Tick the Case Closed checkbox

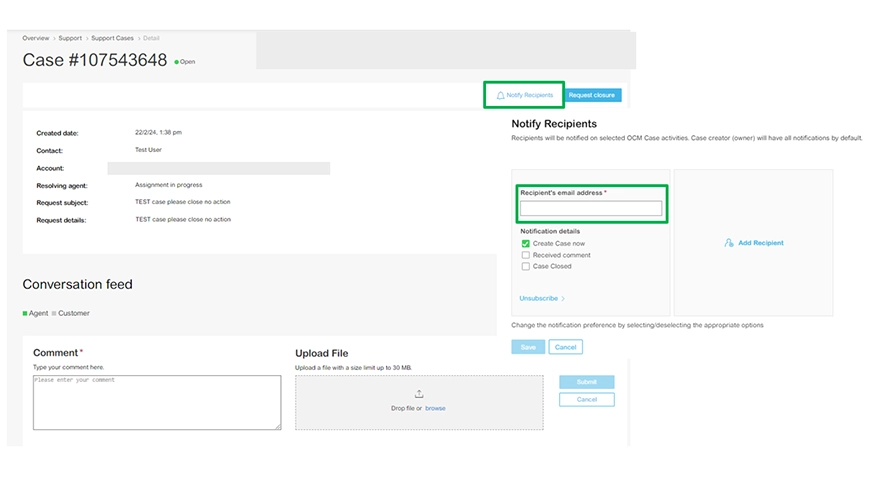pyautogui.click(x=526, y=267)
